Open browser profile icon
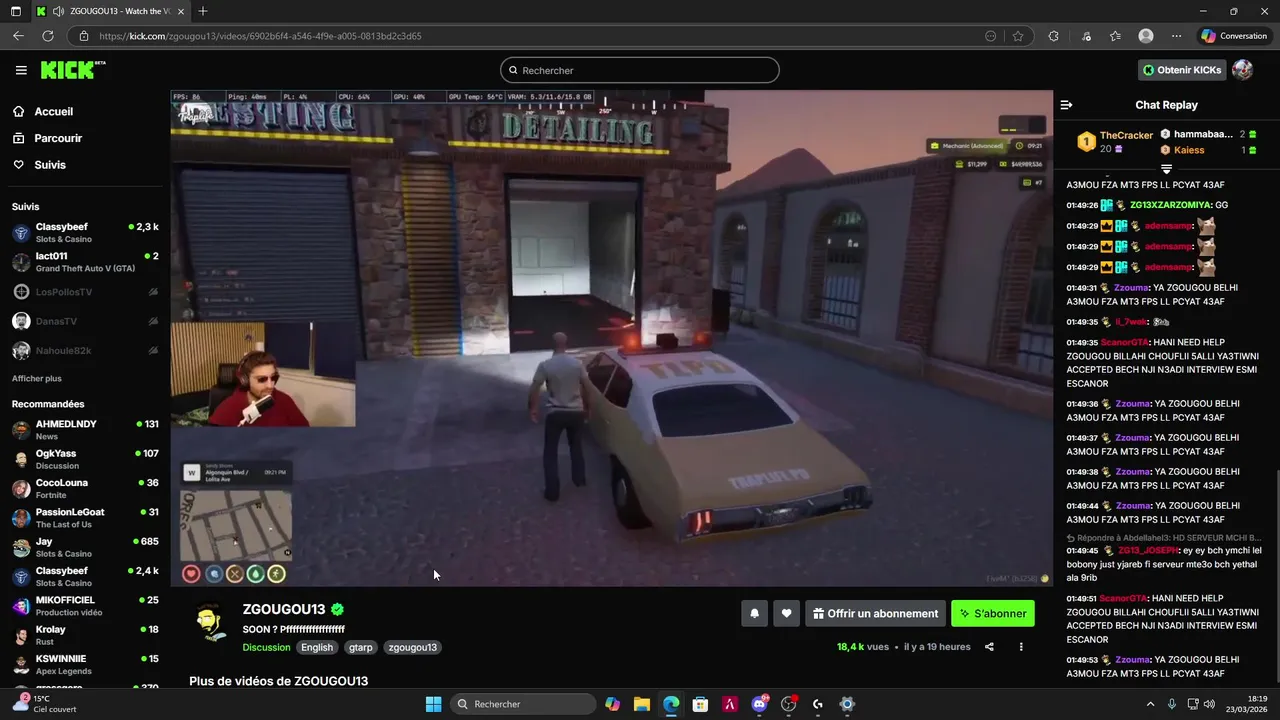1280x720 pixels. [1146, 36]
